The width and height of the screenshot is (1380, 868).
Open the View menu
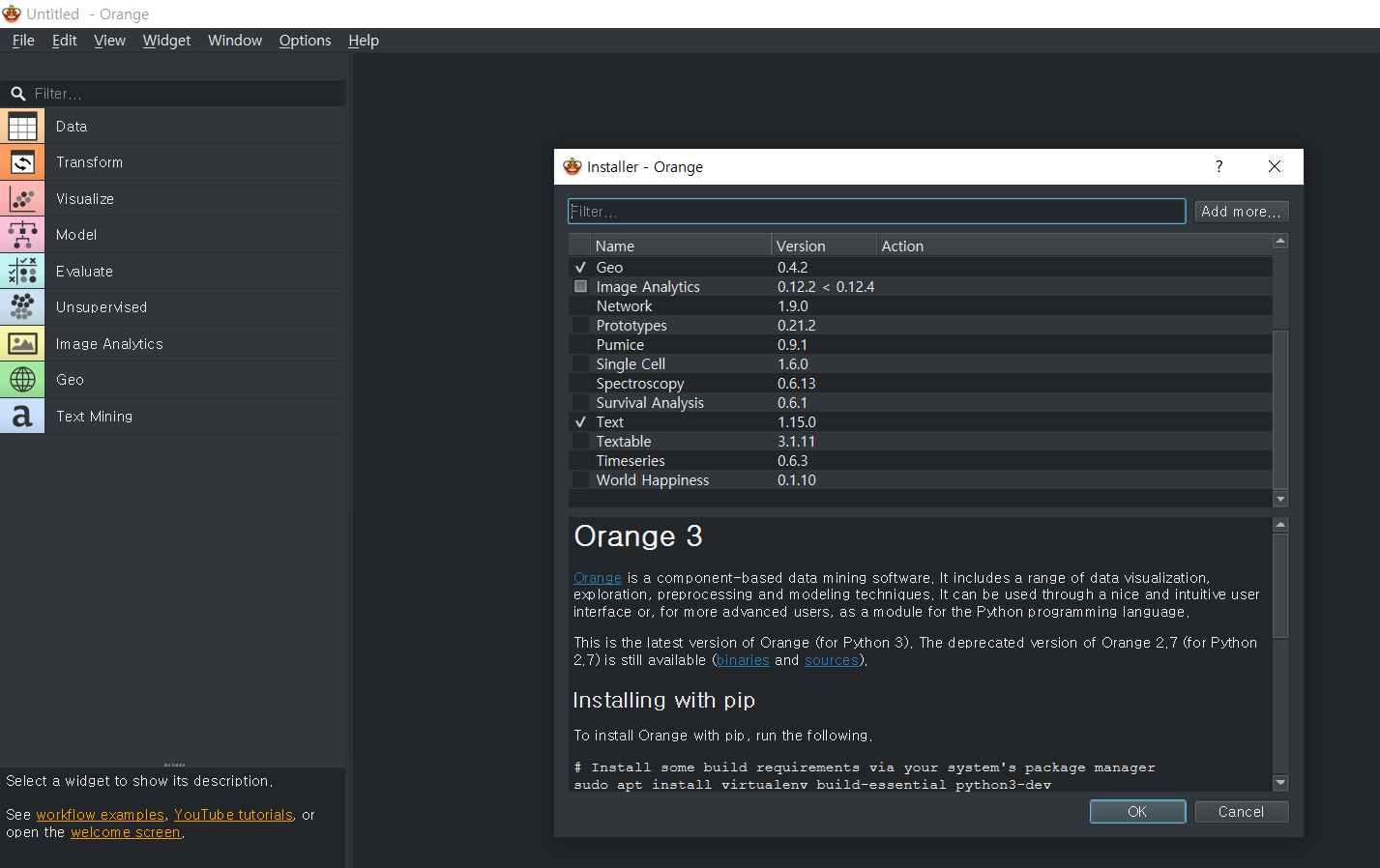pyautogui.click(x=109, y=41)
